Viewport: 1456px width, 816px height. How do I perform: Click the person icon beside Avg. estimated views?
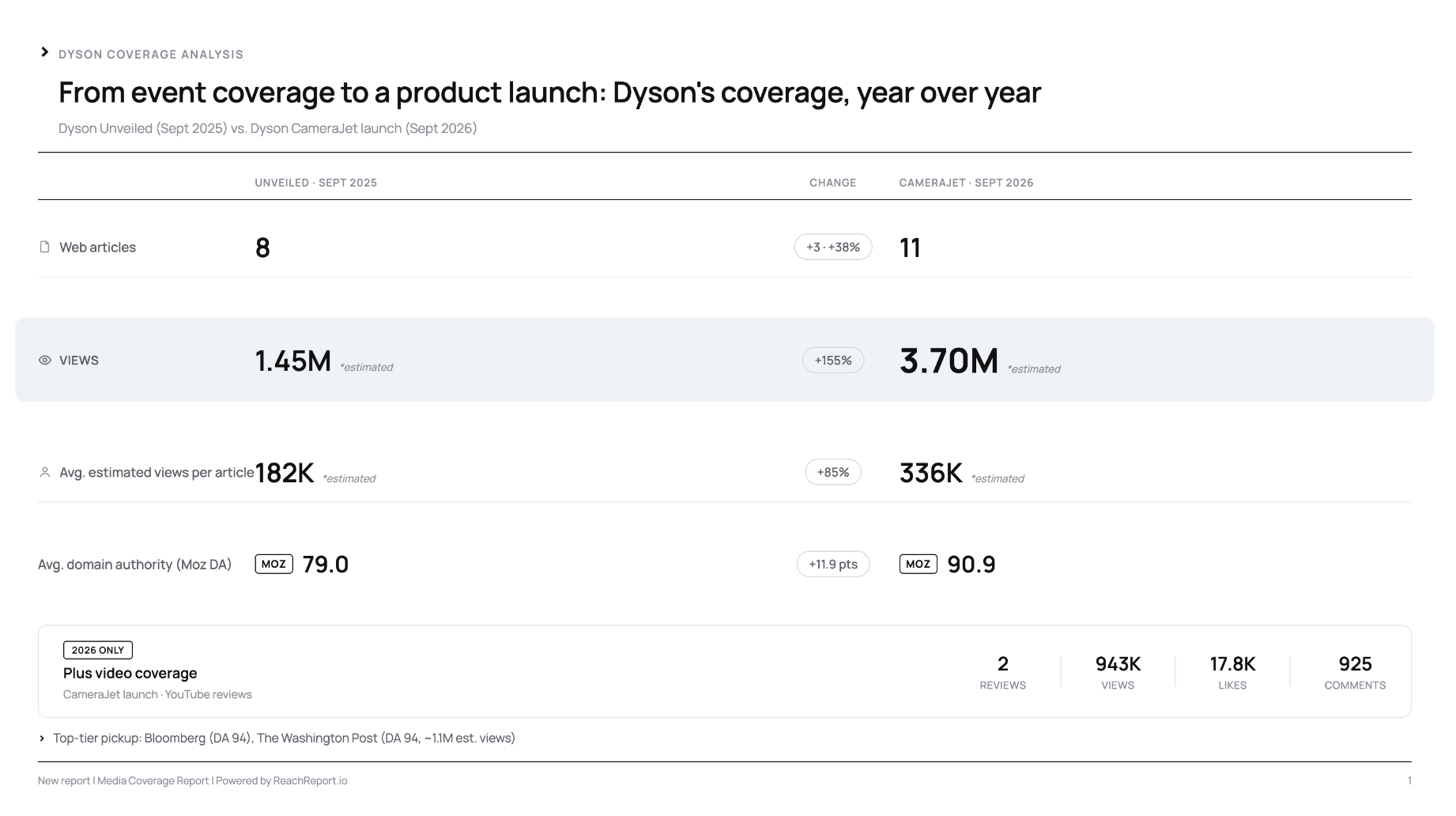[x=45, y=473]
